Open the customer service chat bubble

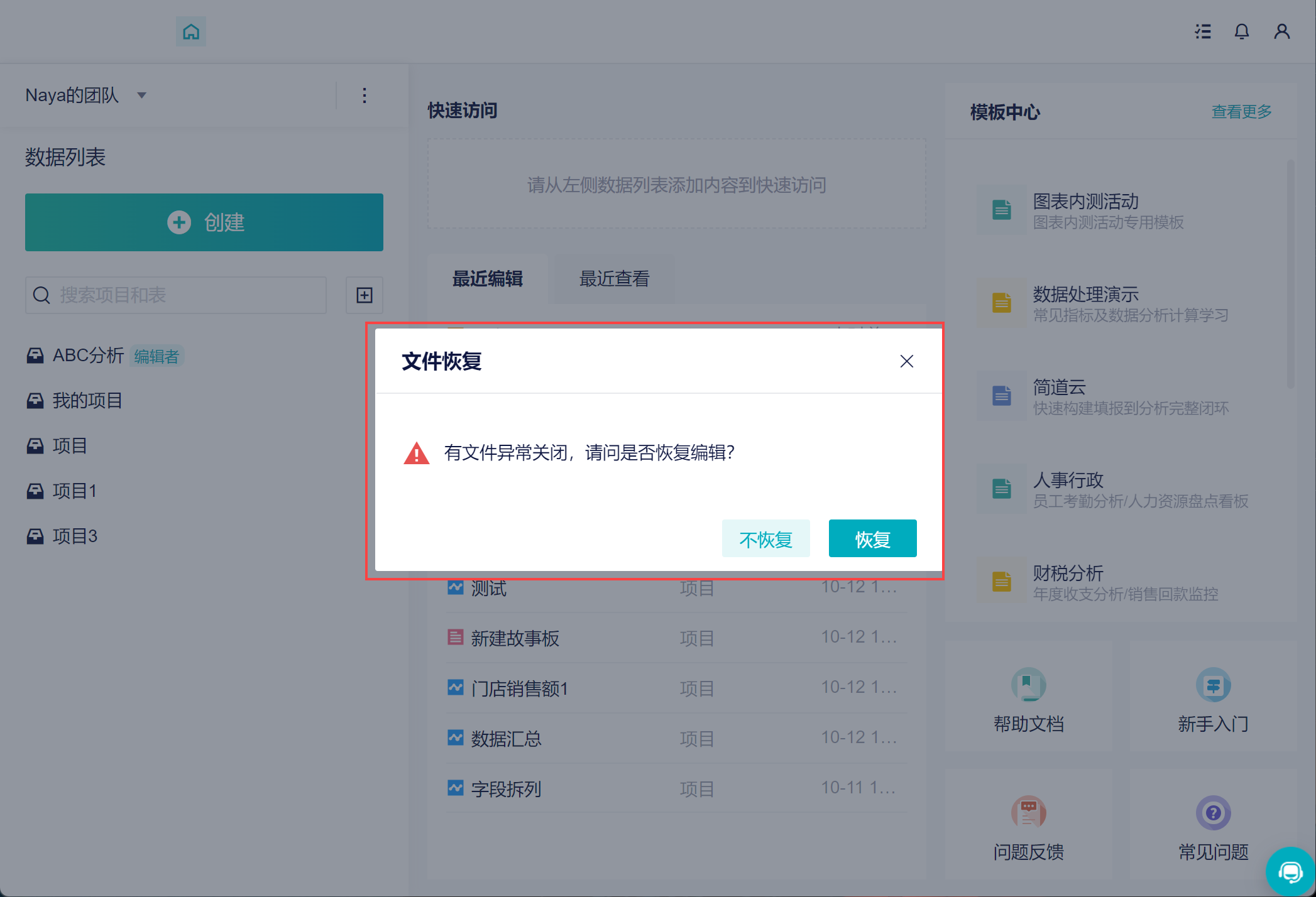(x=1290, y=871)
